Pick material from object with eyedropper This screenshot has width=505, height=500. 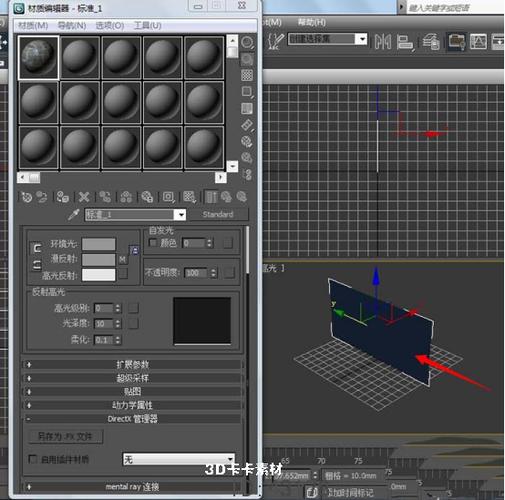pos(74,215)
